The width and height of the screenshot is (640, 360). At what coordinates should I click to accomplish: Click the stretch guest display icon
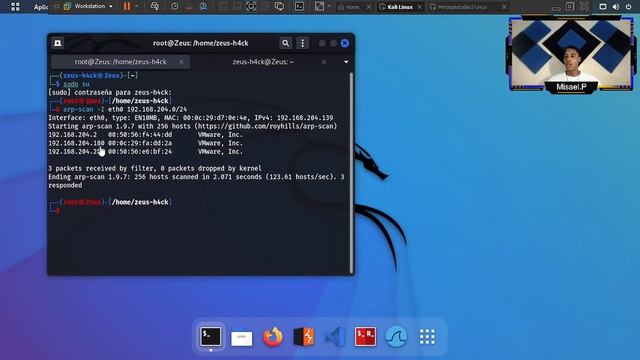coord(319,6)
